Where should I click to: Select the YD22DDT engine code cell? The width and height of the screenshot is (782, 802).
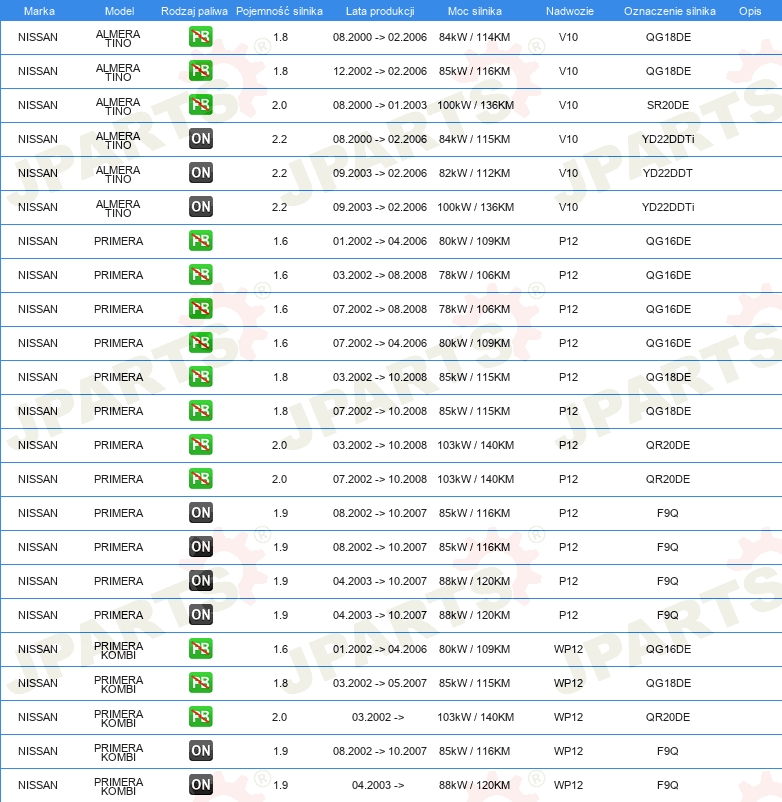(667, 173)
